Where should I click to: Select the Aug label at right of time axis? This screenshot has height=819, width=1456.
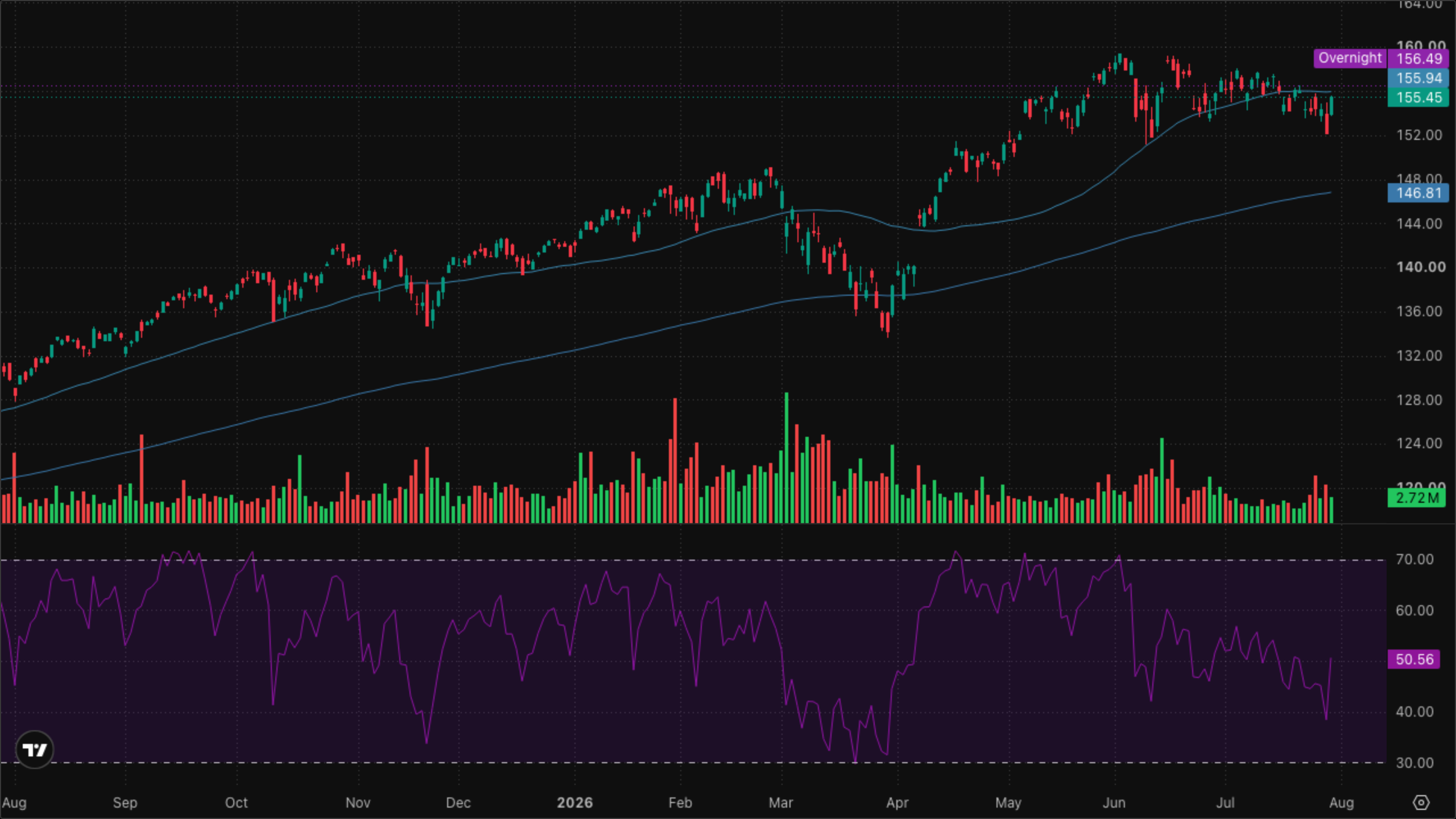[x=1341, y=803]
